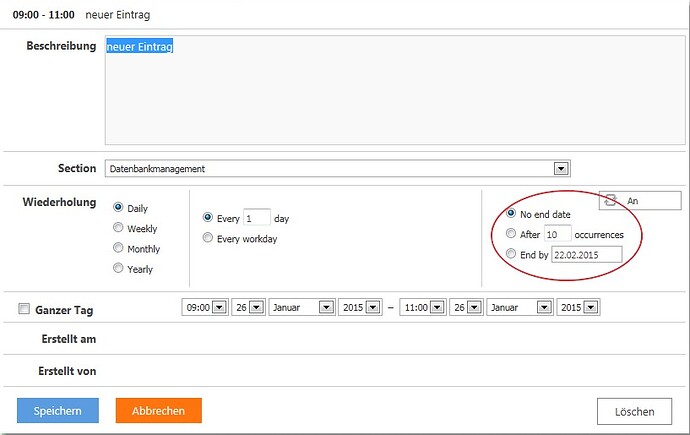Screen dimensions: 690x435
Task: Open the start day 26 dropdown
Action: click(248, 307)
